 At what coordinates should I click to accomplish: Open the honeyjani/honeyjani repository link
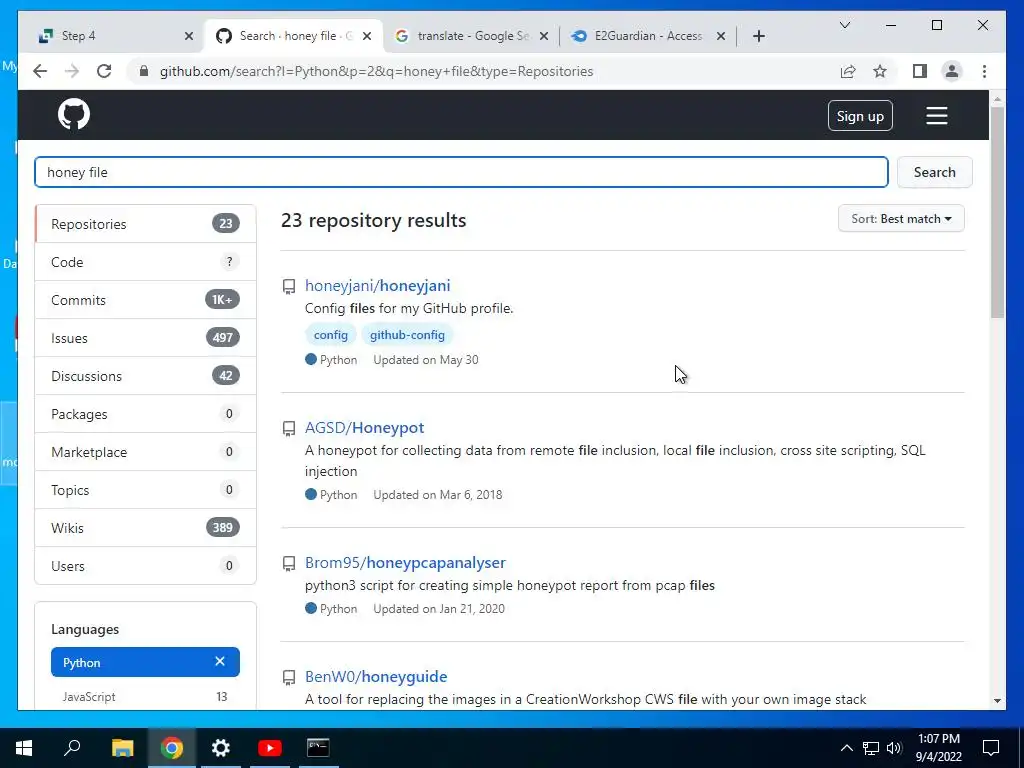pos(377,285)
